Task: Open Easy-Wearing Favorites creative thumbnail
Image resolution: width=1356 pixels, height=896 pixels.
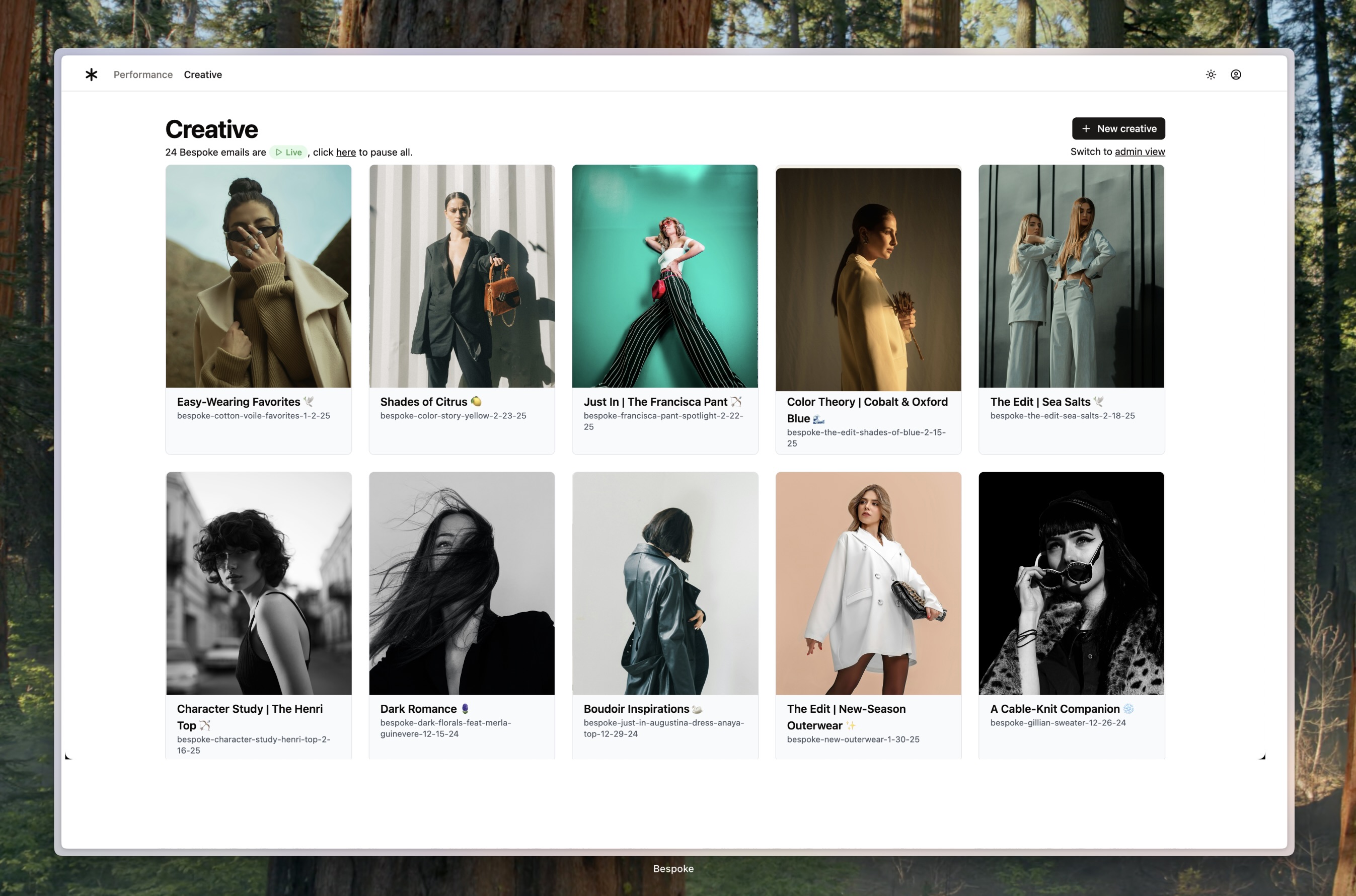Action: (x=258, y=276)
